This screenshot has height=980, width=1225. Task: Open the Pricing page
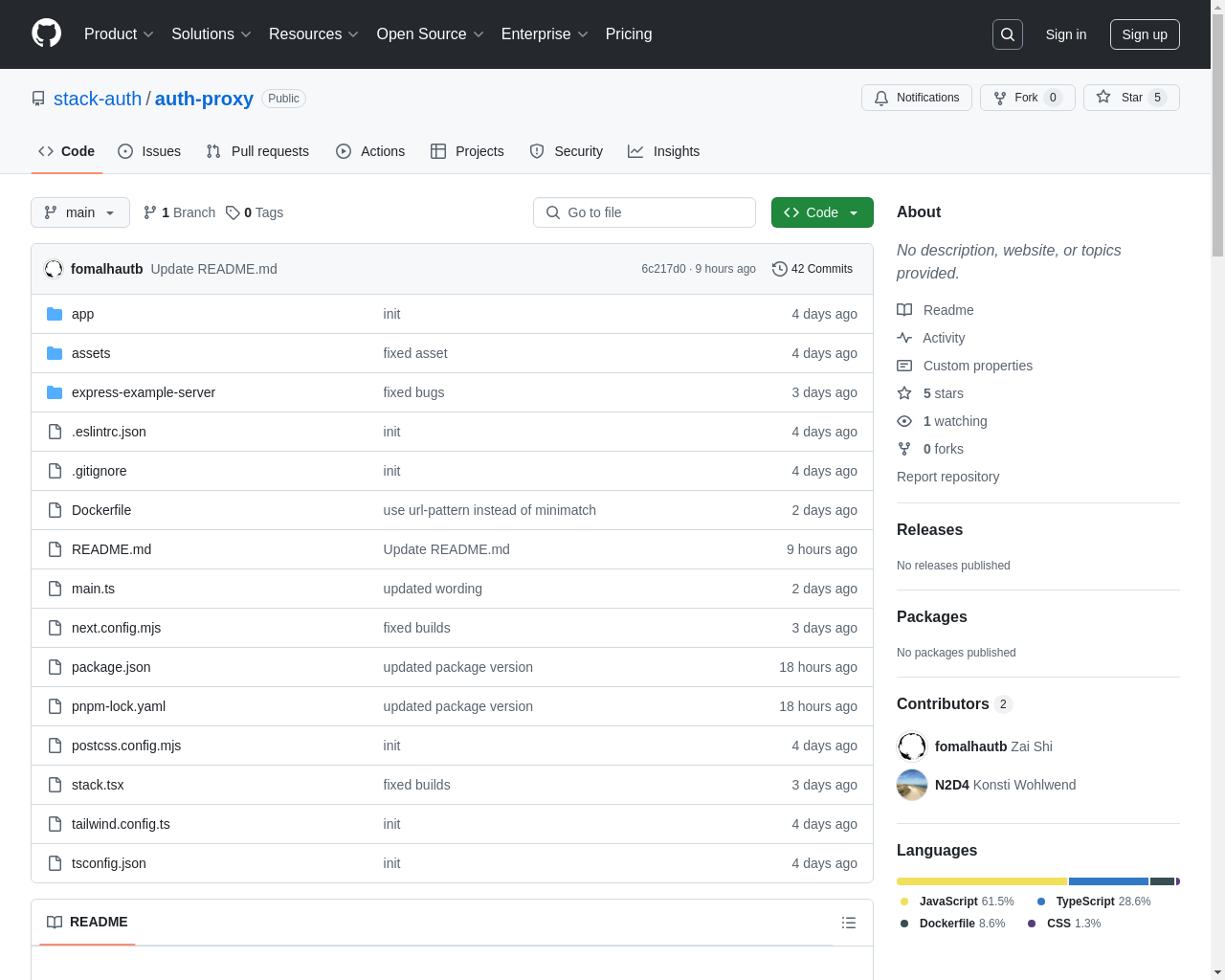click(x=629, y=34)
